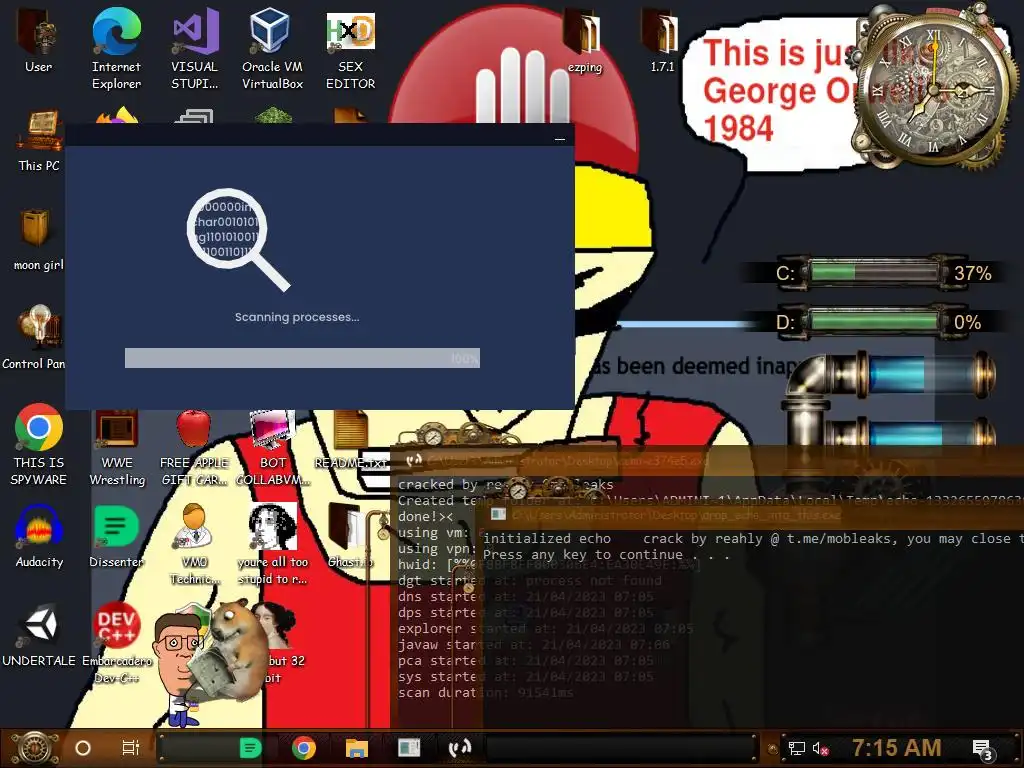Open the SEX EDITOR HxD icon
1024x768 pixels.
tap(351, 47)
